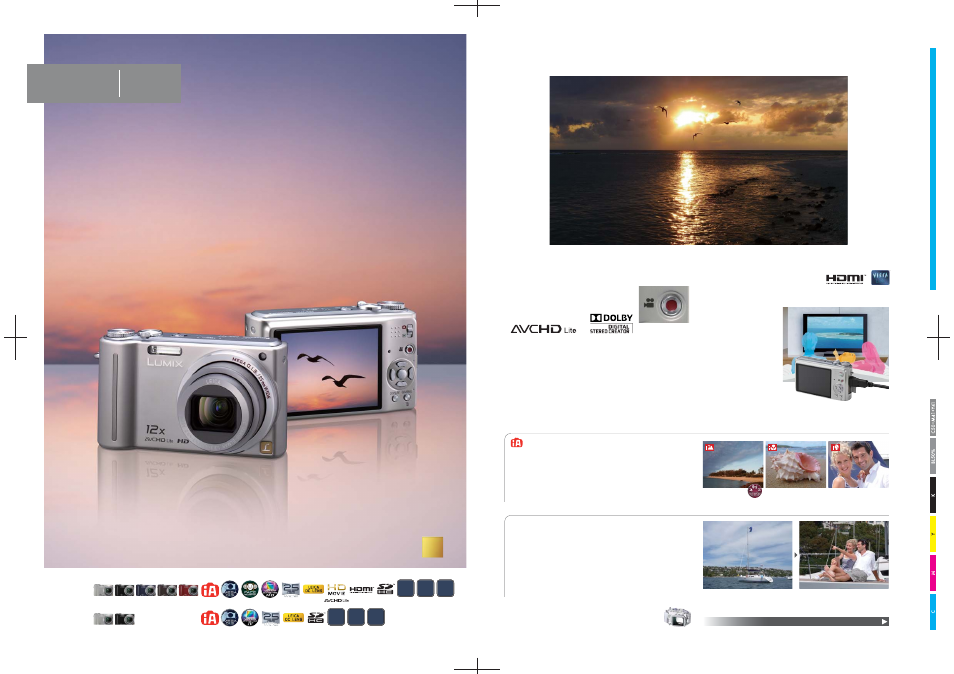Click the HDMI logo in the top icon row
This screenshot has width=954, height=674.
[361, 589]
